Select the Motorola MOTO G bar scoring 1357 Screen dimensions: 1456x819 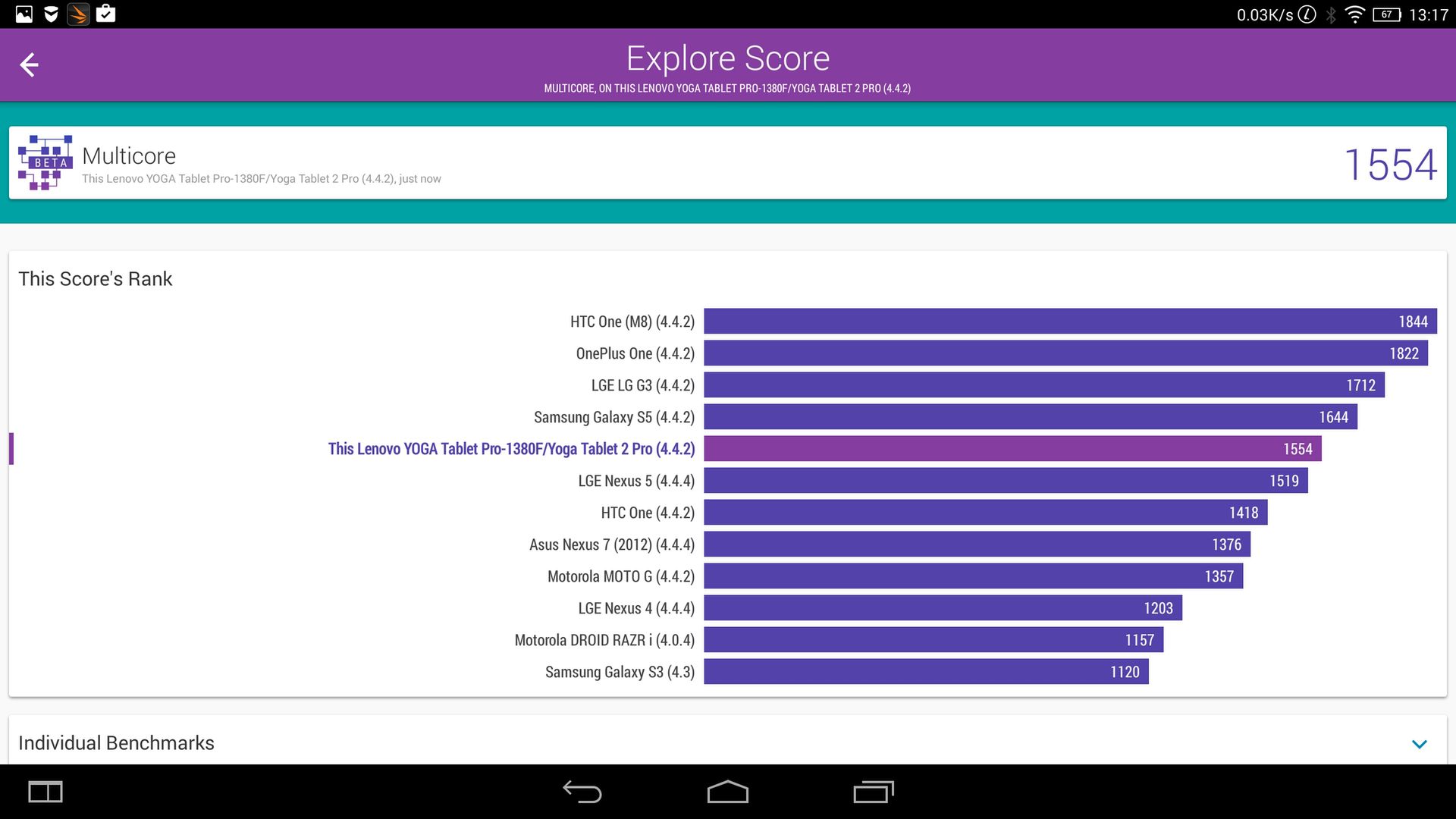tap(974, 576)
